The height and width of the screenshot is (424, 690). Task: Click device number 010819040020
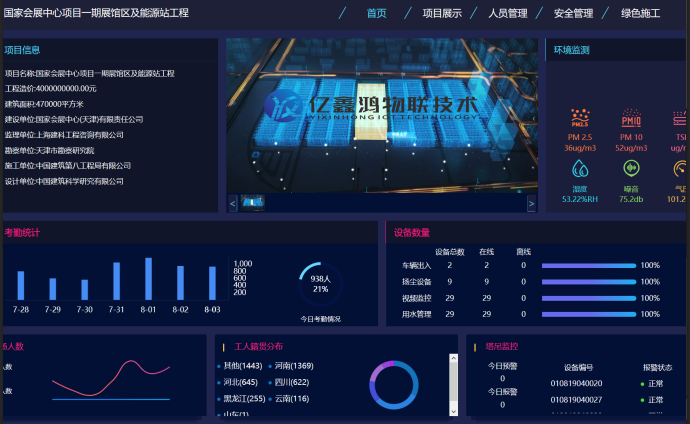pyautogui.click(x=576, y=384)
